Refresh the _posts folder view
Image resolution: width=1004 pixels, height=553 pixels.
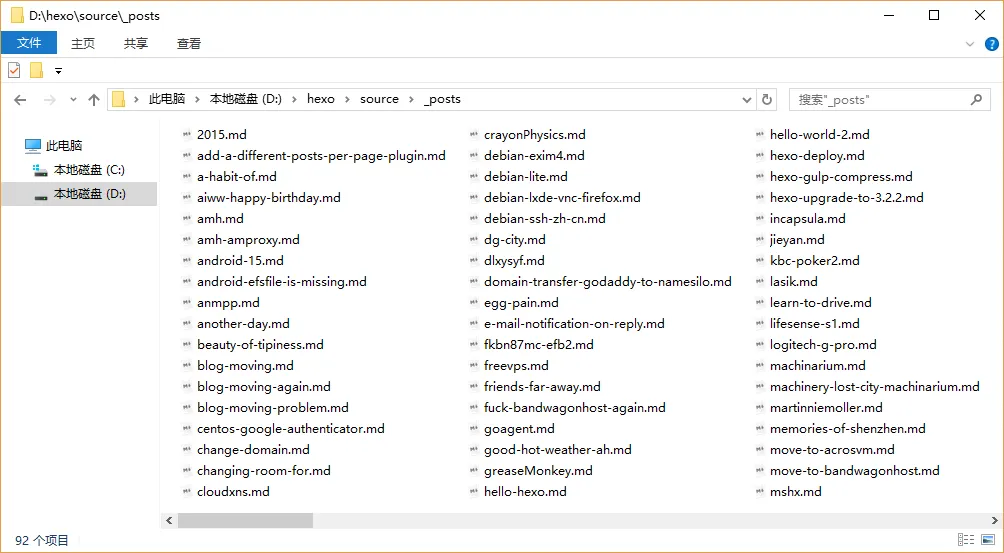[x=766, y=99]
